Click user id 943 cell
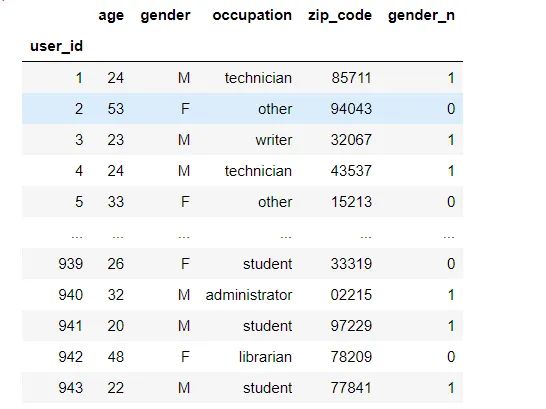Image resolution: width=546 pixels, height=409 pixels. pos(71,388)
